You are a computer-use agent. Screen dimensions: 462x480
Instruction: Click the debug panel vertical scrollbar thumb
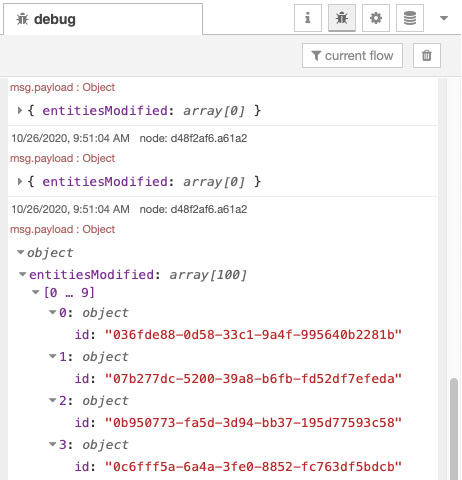[454, 429]
